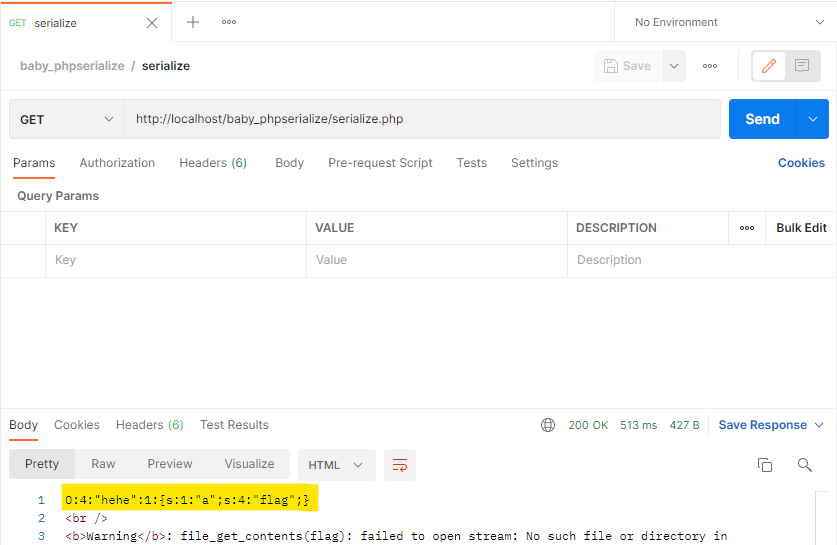
Task: Close the serialize request tab
Action: 152,22
